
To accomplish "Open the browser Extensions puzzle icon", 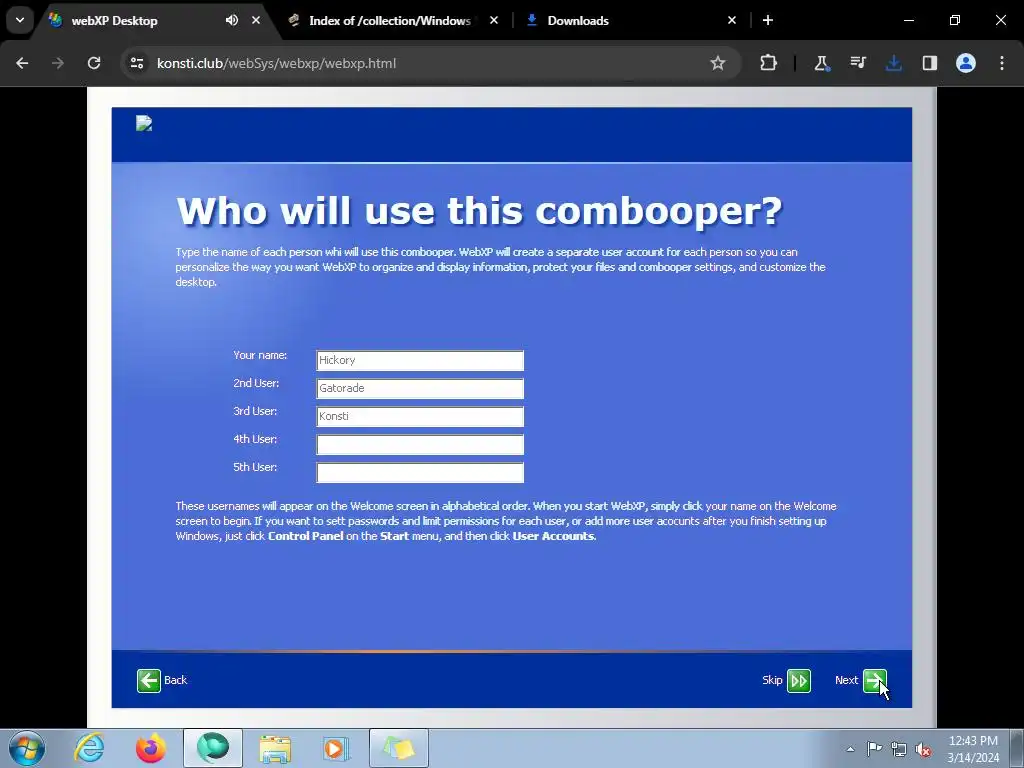I will pyautogui.click(x=768, y=63).
